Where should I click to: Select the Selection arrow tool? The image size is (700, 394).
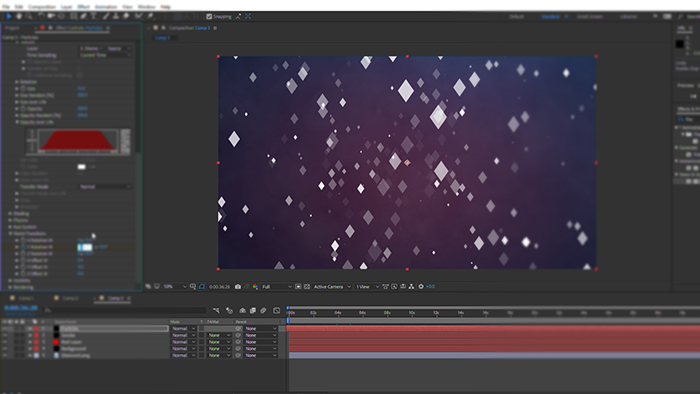point(8,16)
